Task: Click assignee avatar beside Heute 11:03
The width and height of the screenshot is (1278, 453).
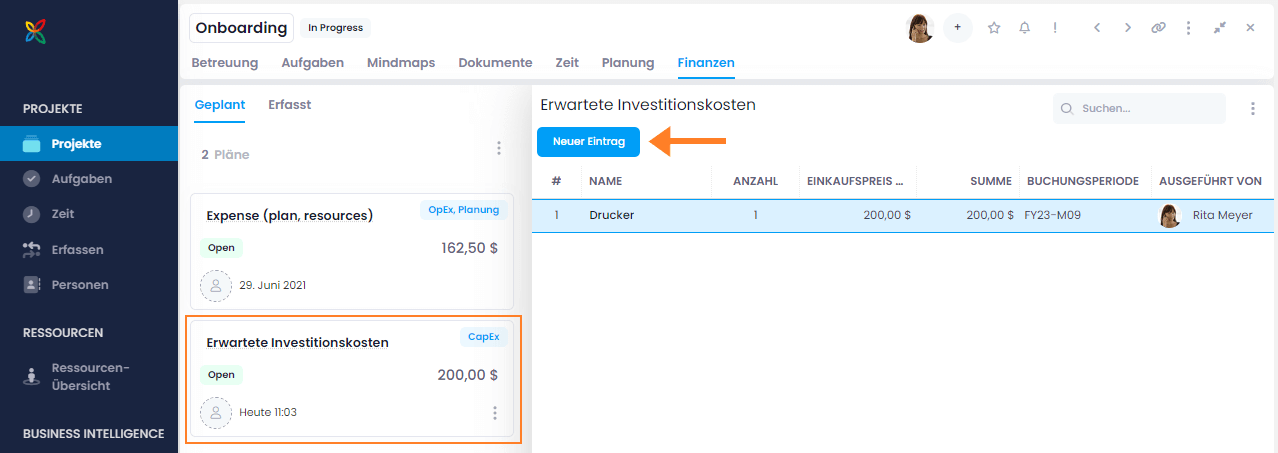Action: [216, 412]
